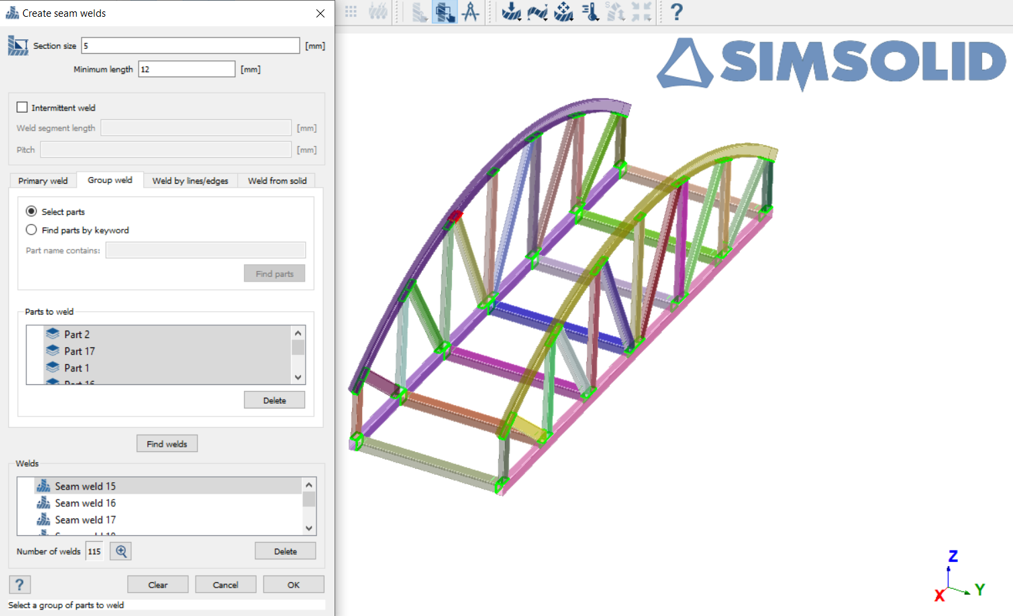Confirm the dialog with OK

(x=293, y=585)
